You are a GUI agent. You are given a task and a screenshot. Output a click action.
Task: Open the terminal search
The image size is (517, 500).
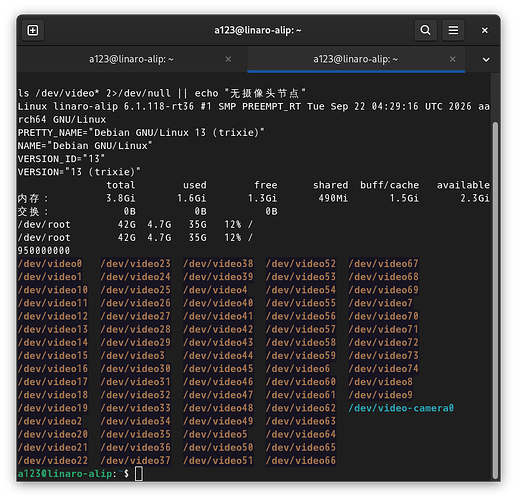pos(425,30)
